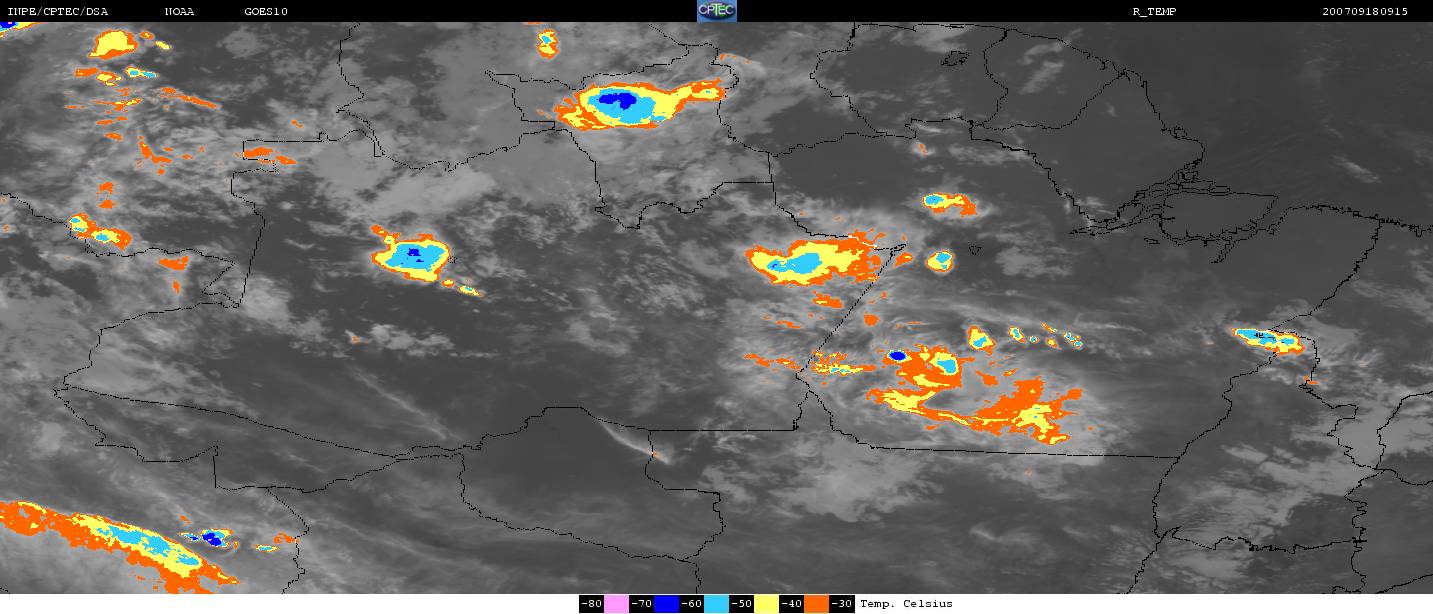Select the yellow legend color swatch
This screenshot has width=1433, height=614.
(767, 604)
